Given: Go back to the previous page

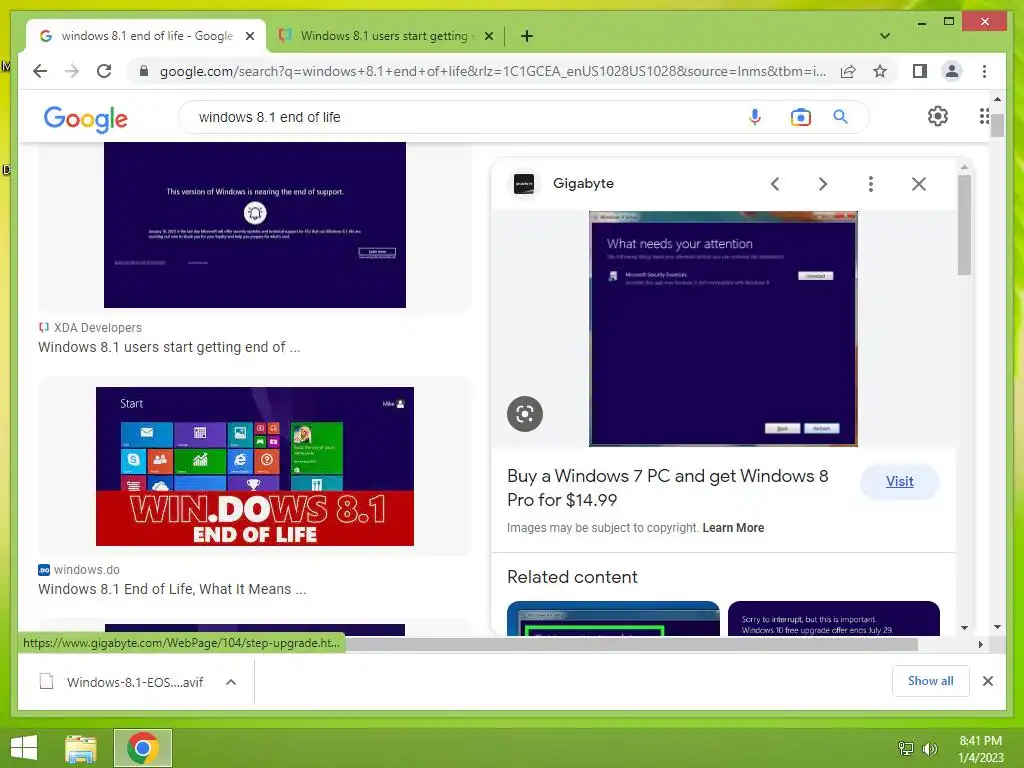Looking at the screenshot, I should (x=40, y=71).
